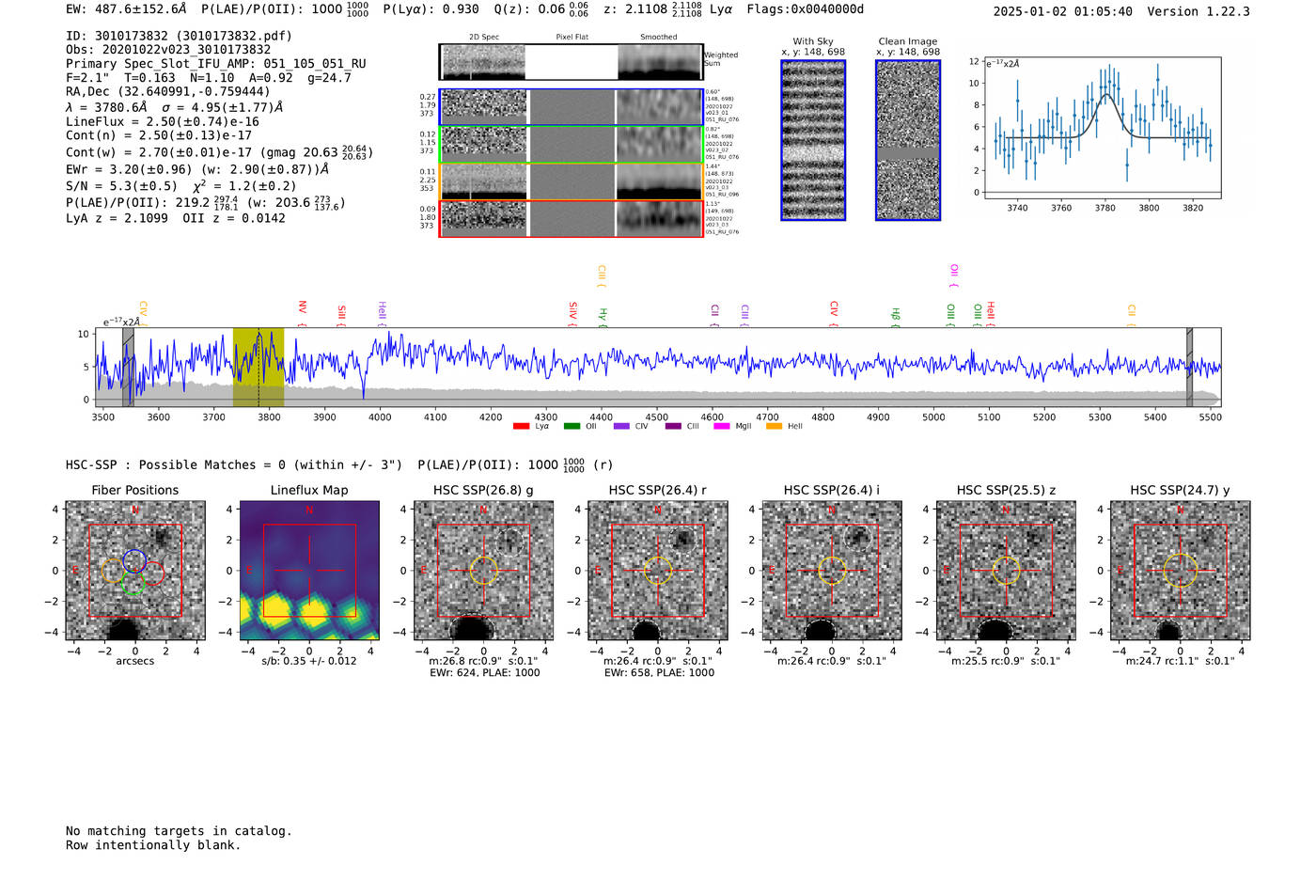Click the Obs: 20201022v023_3010173832 line

point(168,50)
